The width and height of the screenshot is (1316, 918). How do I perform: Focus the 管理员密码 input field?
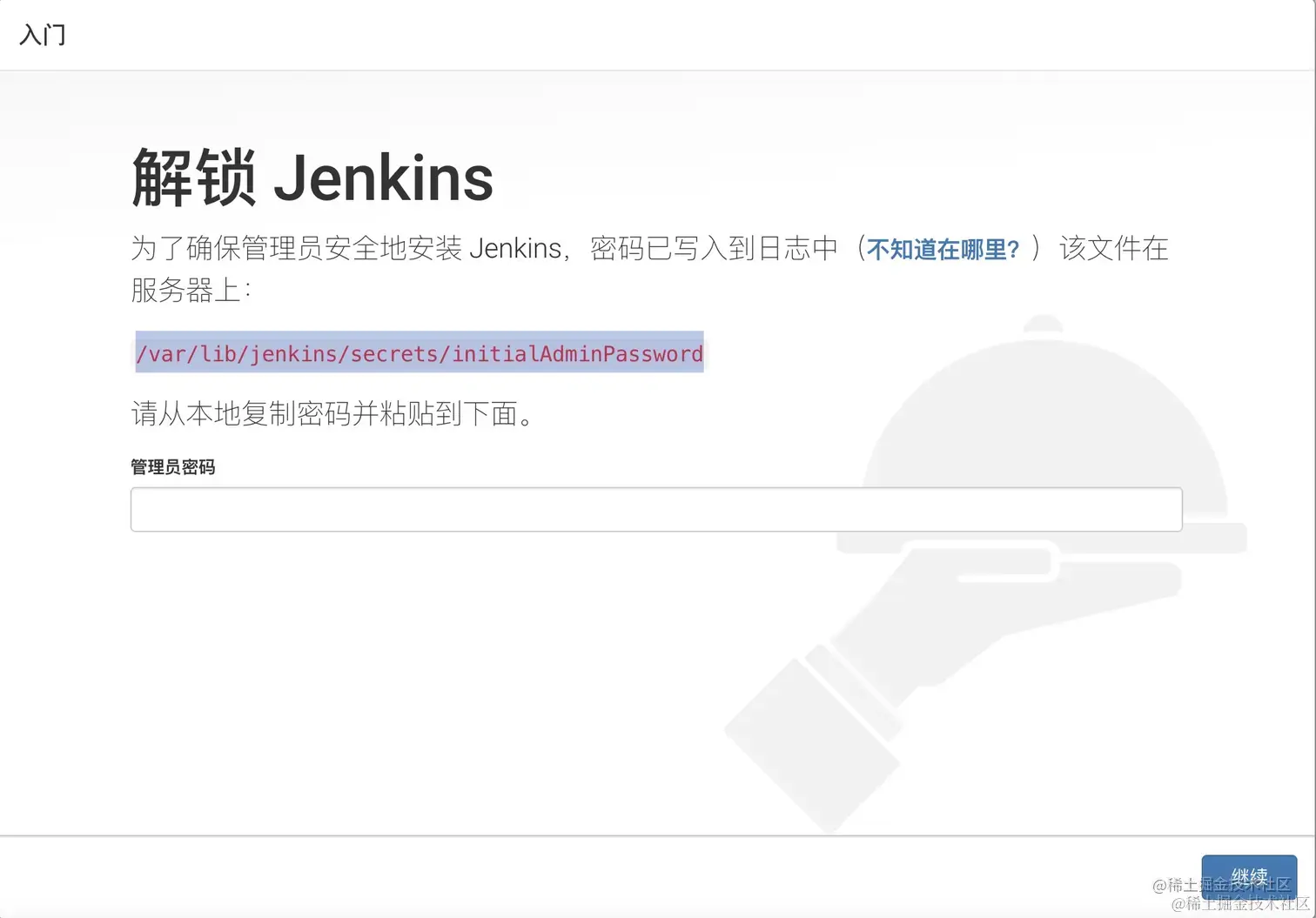tap(656, 509)
